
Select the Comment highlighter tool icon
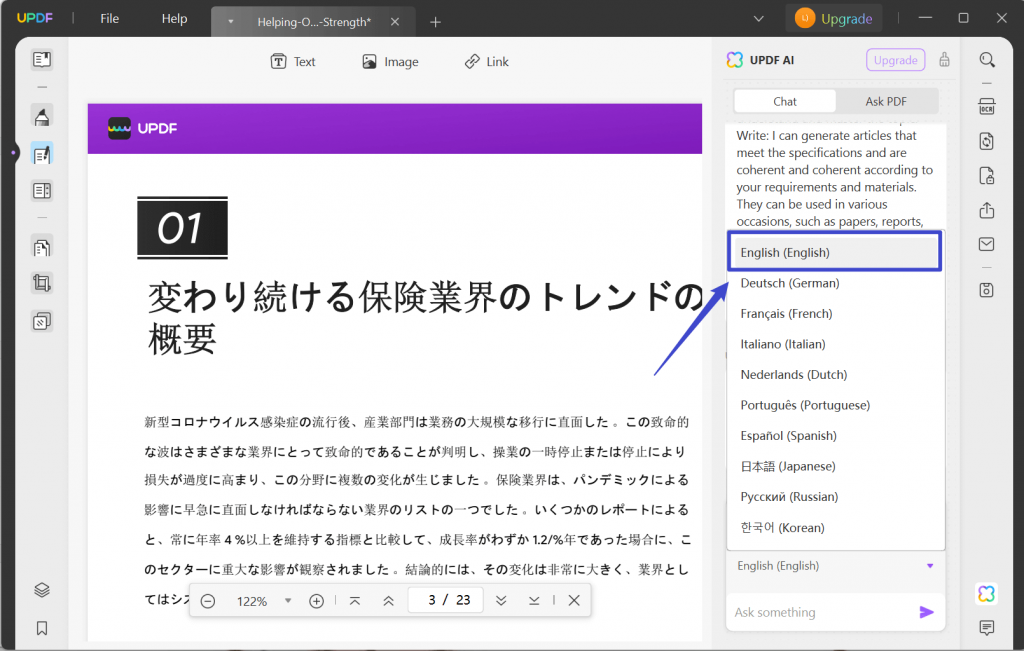(42, 117)
